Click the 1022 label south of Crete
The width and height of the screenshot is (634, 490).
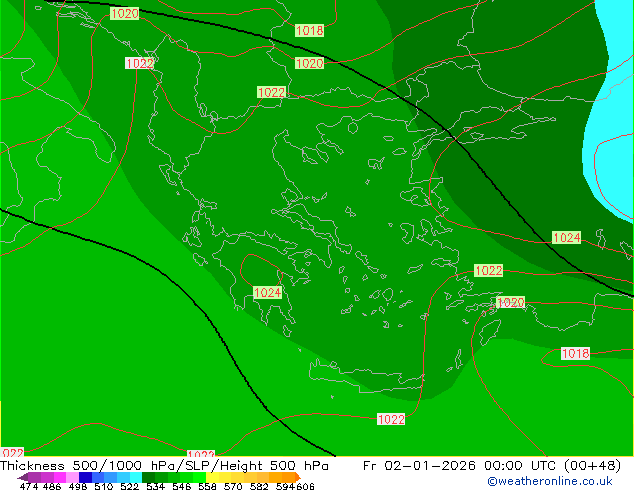[391, 419]
